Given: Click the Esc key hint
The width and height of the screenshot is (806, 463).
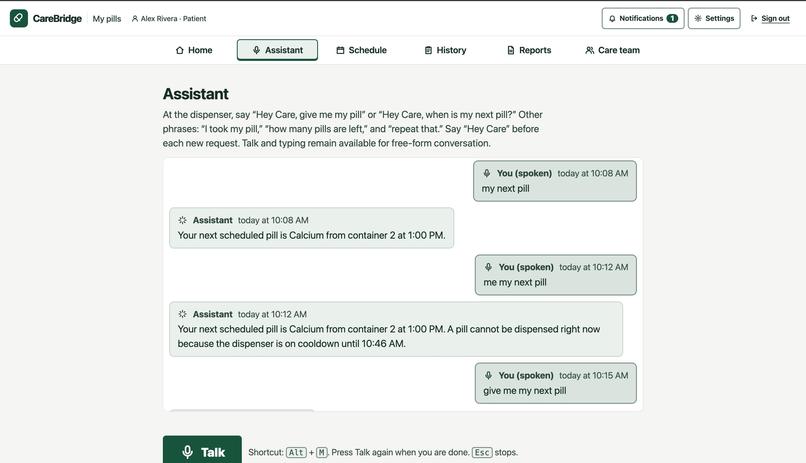Looking at the screenshot, I should click(x=482, y=453).
